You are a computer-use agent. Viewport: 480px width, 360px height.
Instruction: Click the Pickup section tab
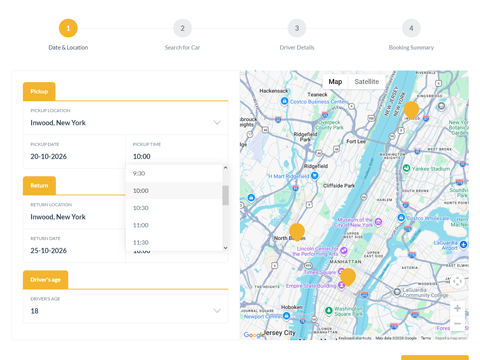pos(39,91)
